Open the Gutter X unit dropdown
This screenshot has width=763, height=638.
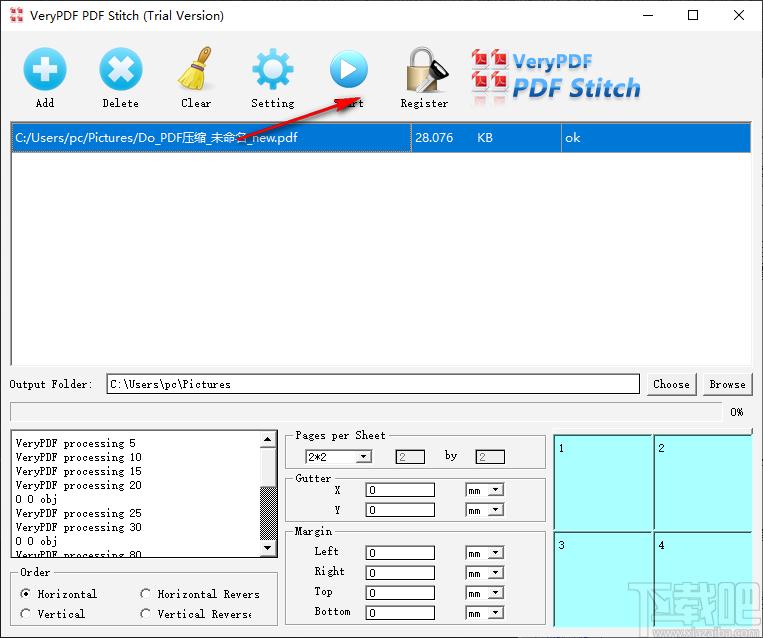click(496, 490)
